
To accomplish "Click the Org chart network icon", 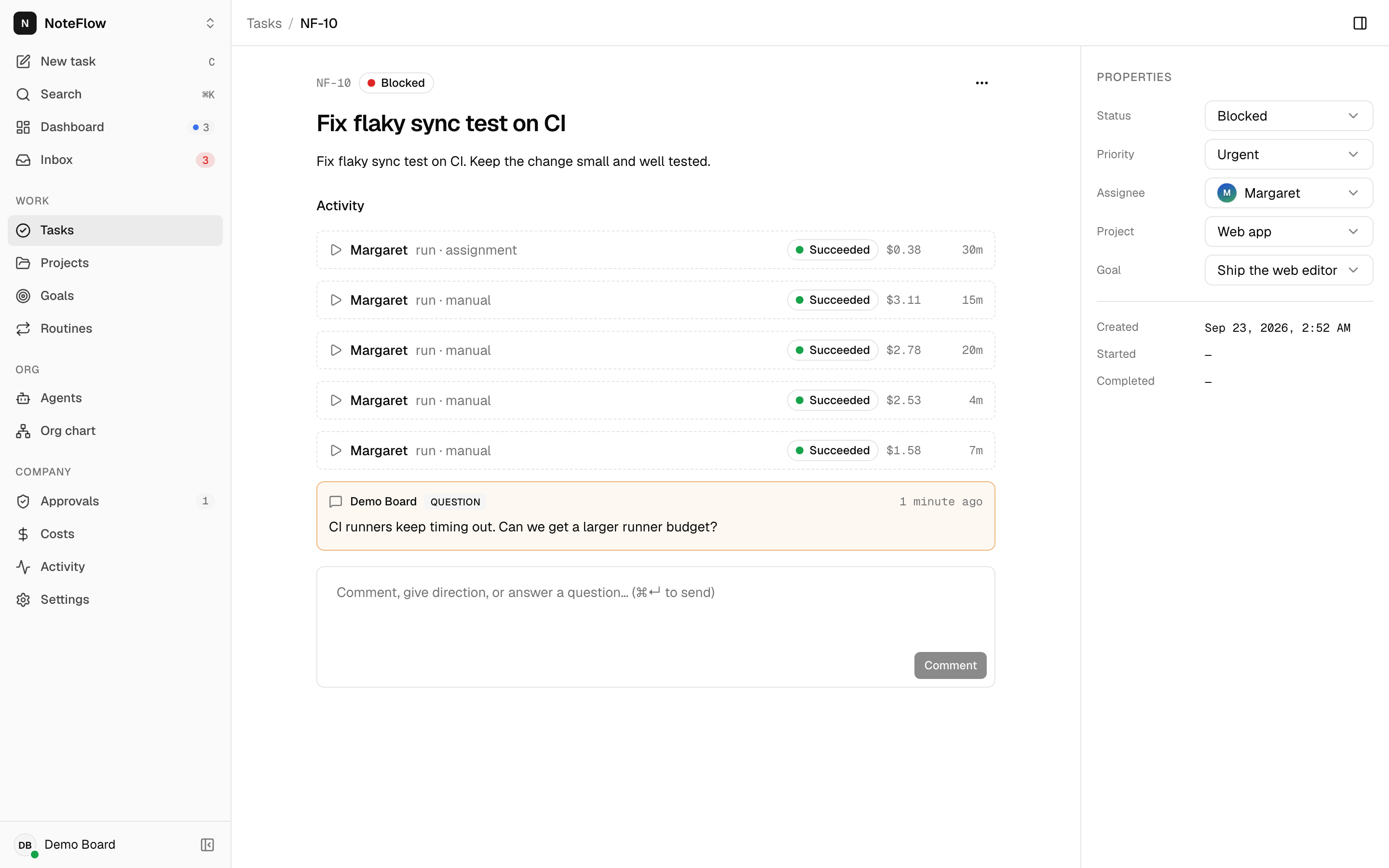I will (x=23, y=431).
